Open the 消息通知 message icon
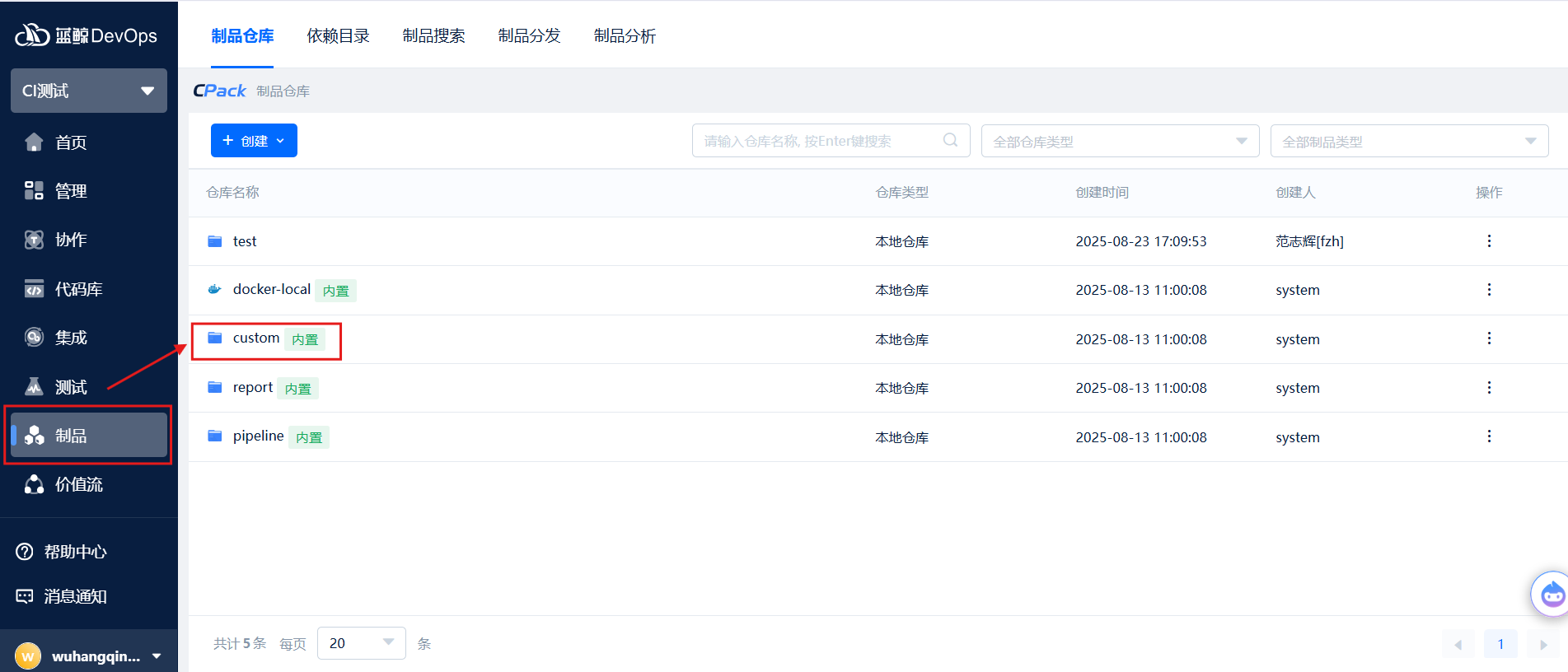 point(25,596)
